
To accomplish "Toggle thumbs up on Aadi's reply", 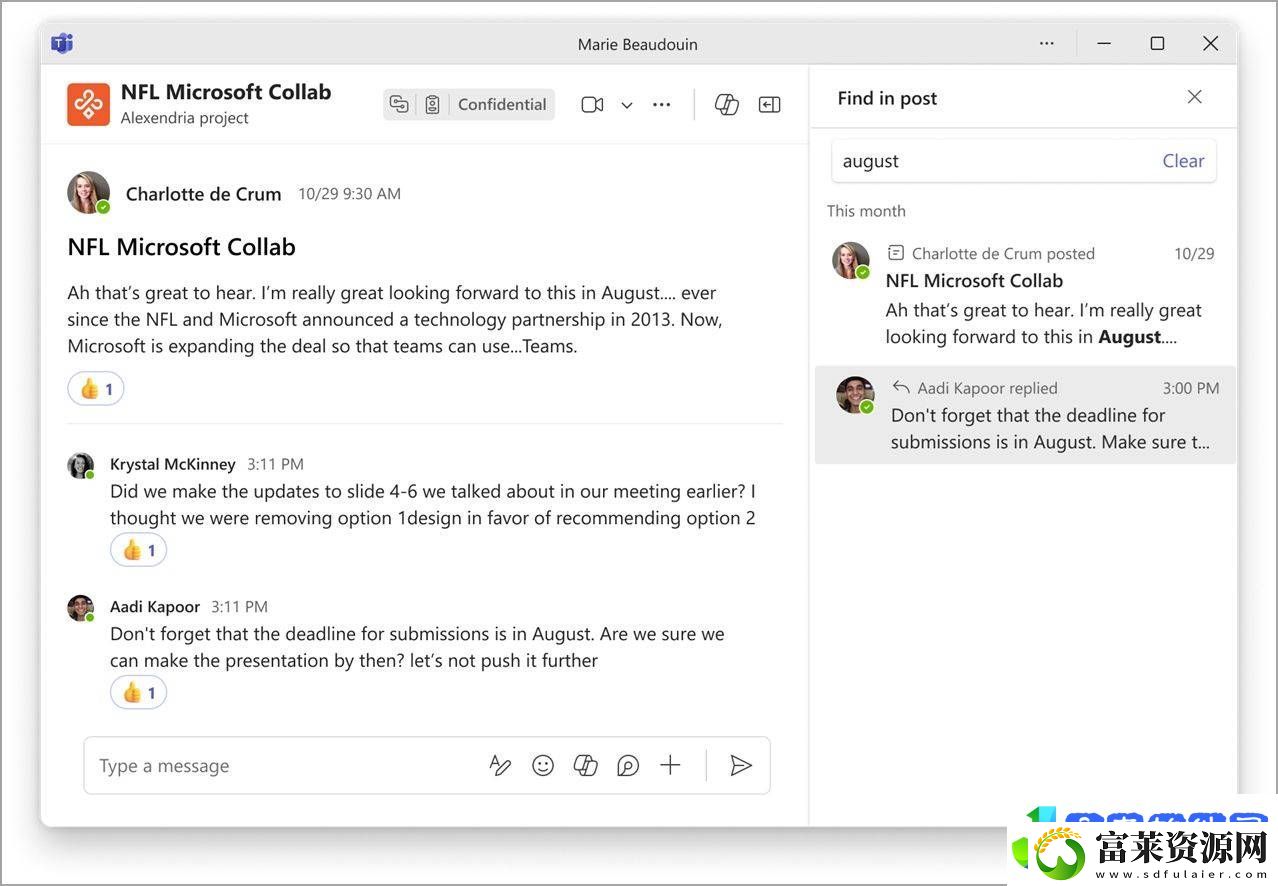I will tap(138, 692).
